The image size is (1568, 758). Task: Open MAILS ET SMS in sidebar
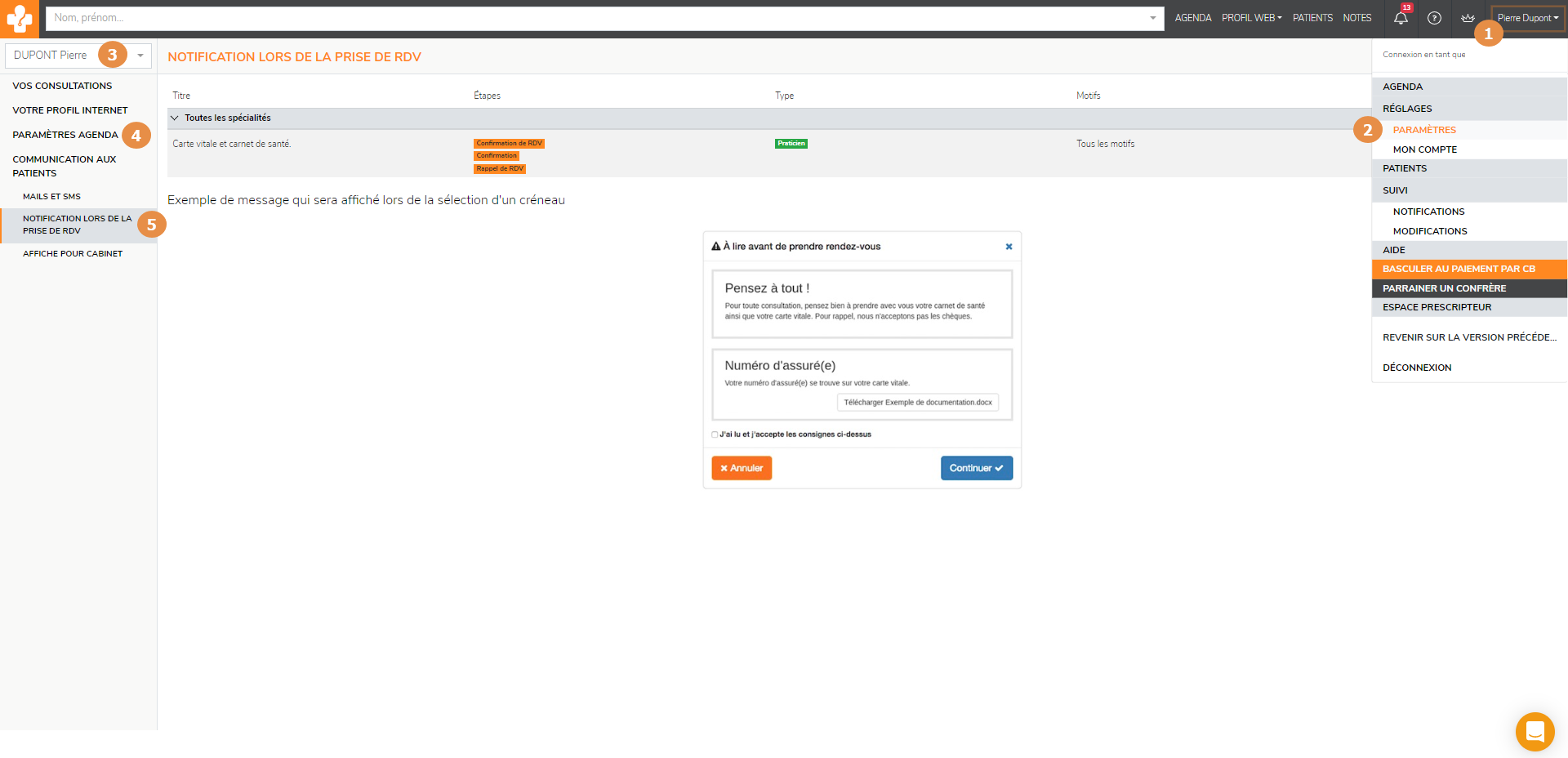pos(51,197)
